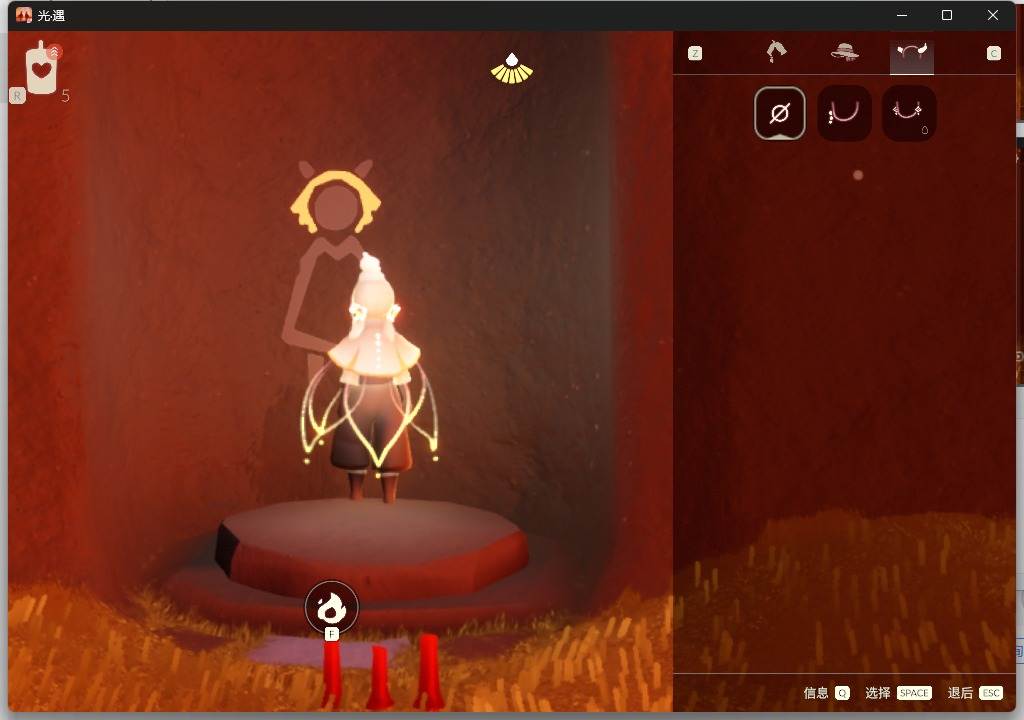Screen dimensions: 1024x720
Task: Click the 退后 back button
Action: coord(960,693)
